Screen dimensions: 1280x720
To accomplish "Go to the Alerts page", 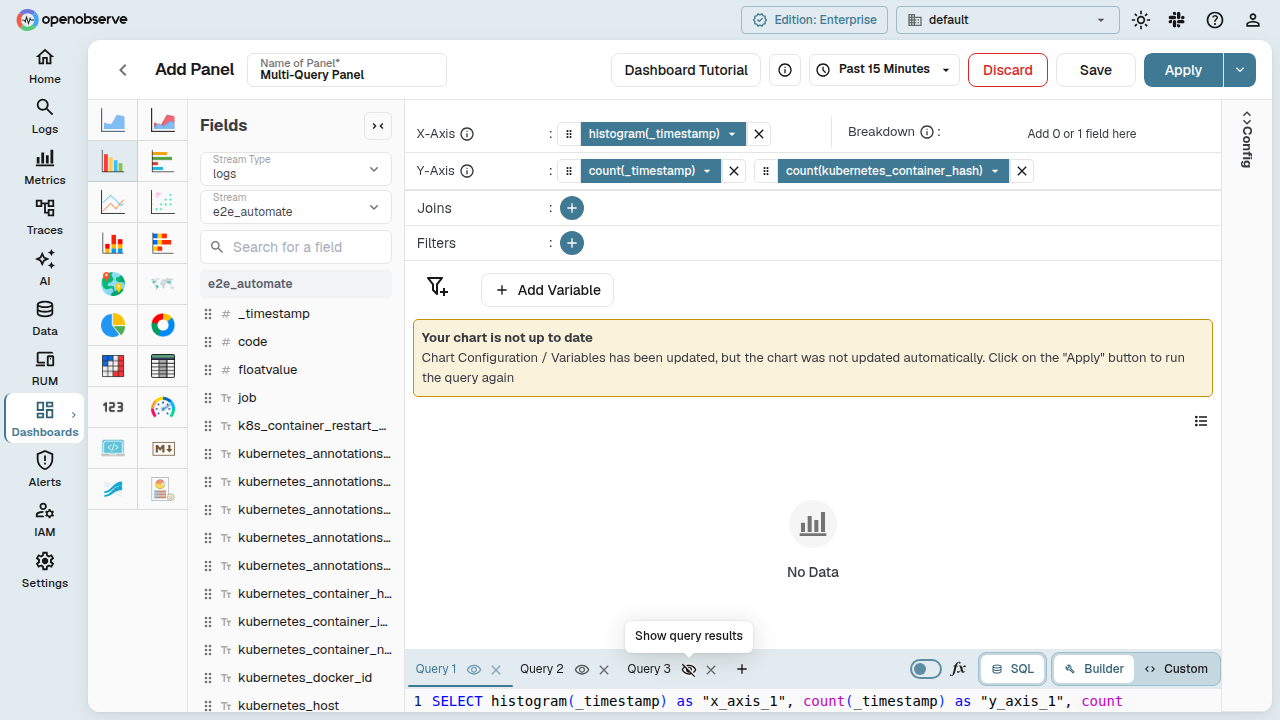I will coord(45,469).
